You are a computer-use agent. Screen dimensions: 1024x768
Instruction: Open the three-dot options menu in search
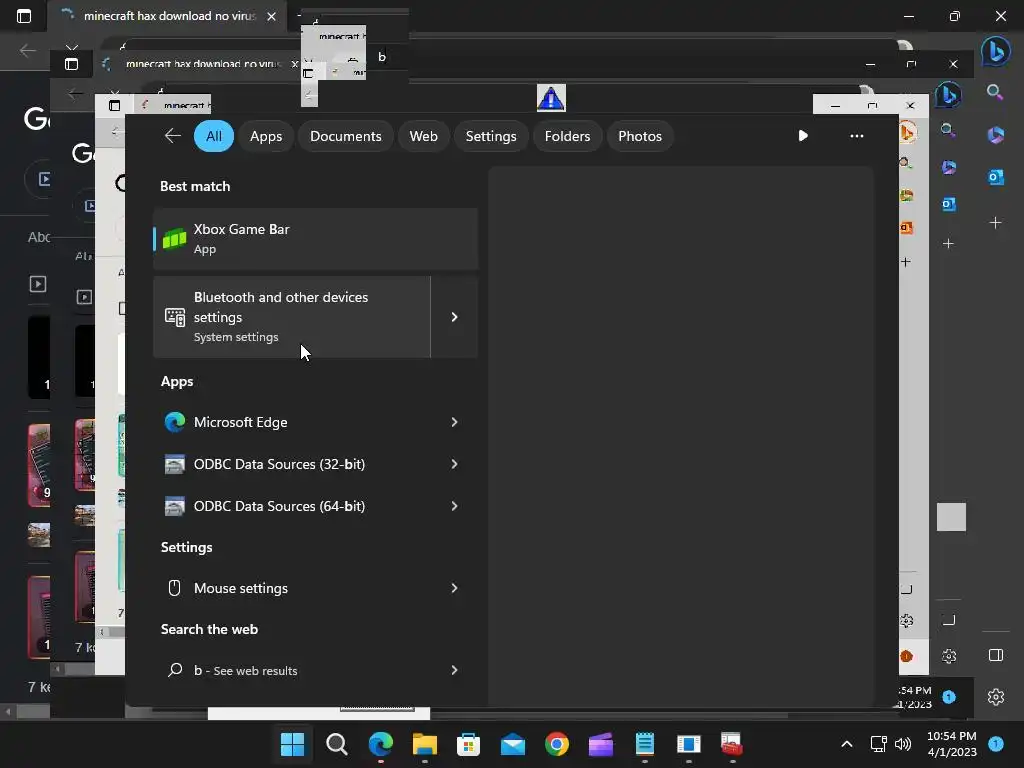856,136
